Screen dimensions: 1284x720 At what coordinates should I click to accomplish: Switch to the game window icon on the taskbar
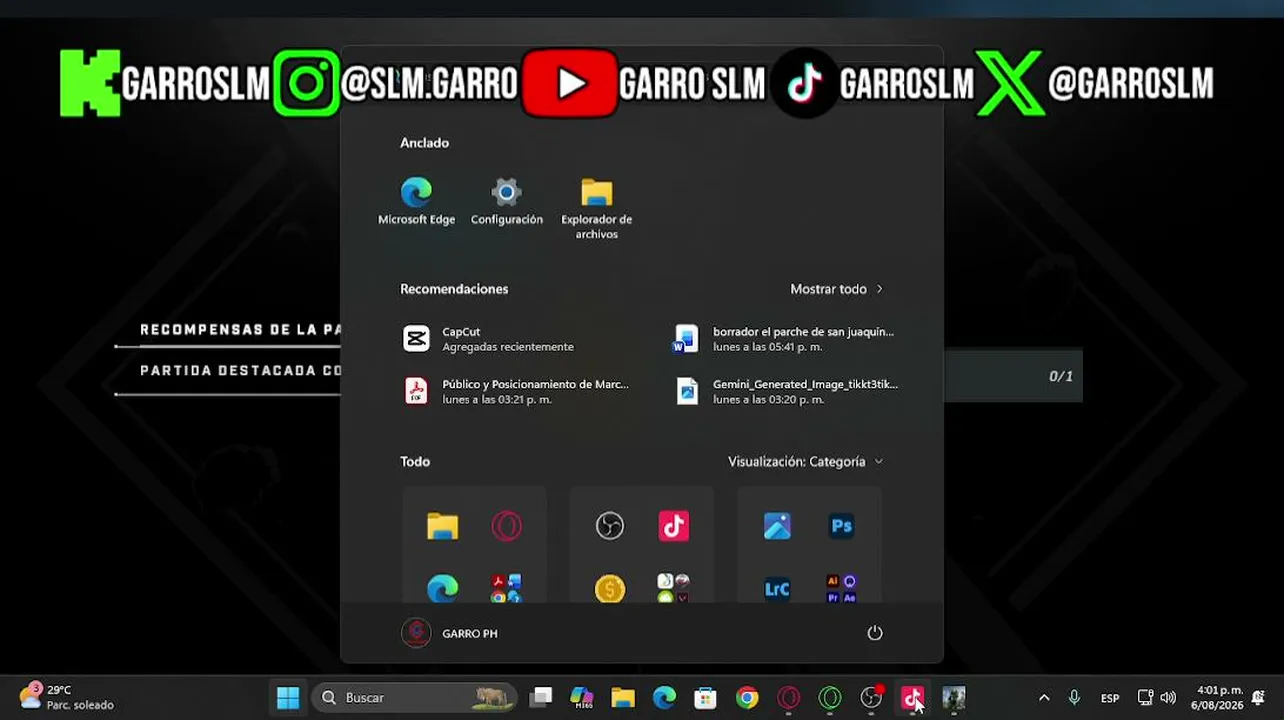tap(954, 697)
